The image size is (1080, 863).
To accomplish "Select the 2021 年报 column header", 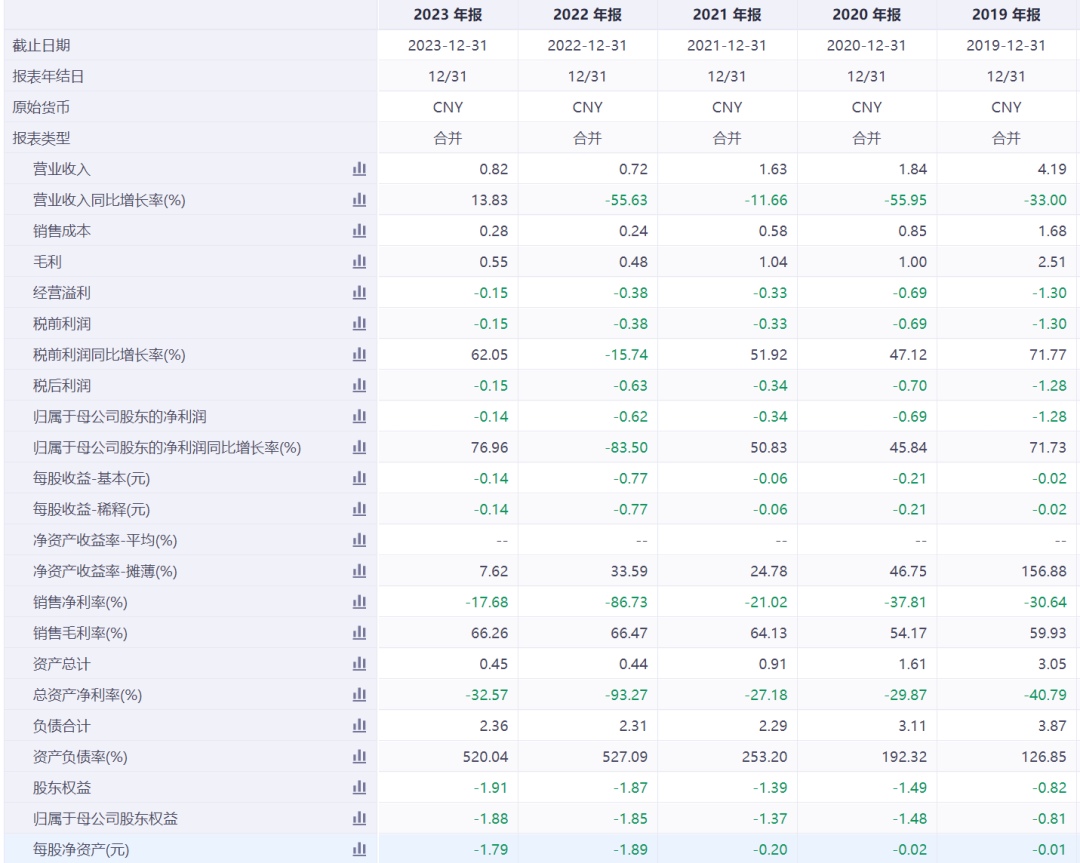I will pos(727,14).
